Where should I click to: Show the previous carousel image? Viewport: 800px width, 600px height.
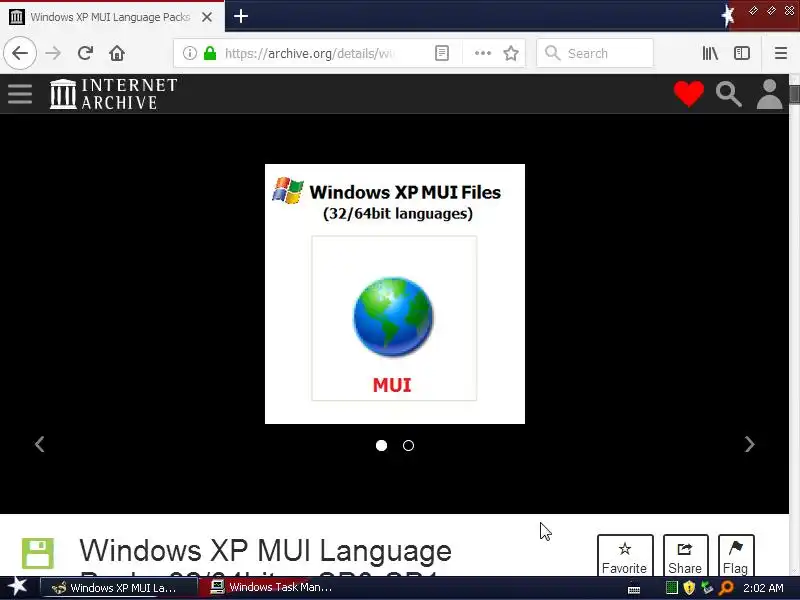pyautogui.click(x=39, y=444)
